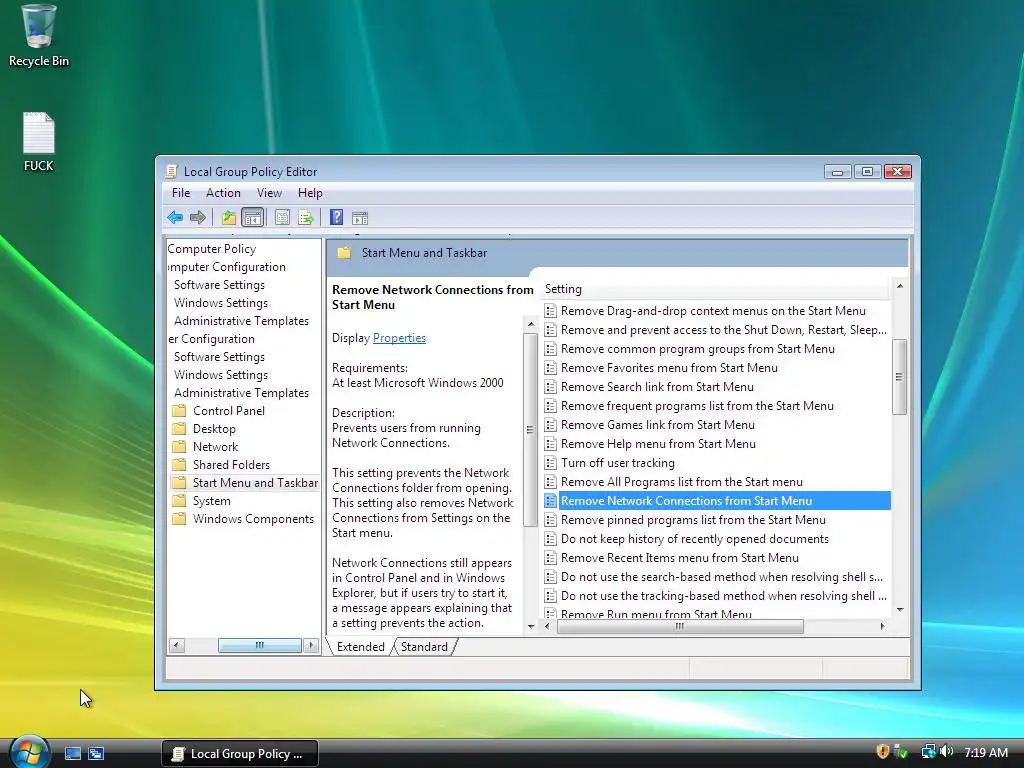Select Remove Search link from Start Menu

coord(657,387)
